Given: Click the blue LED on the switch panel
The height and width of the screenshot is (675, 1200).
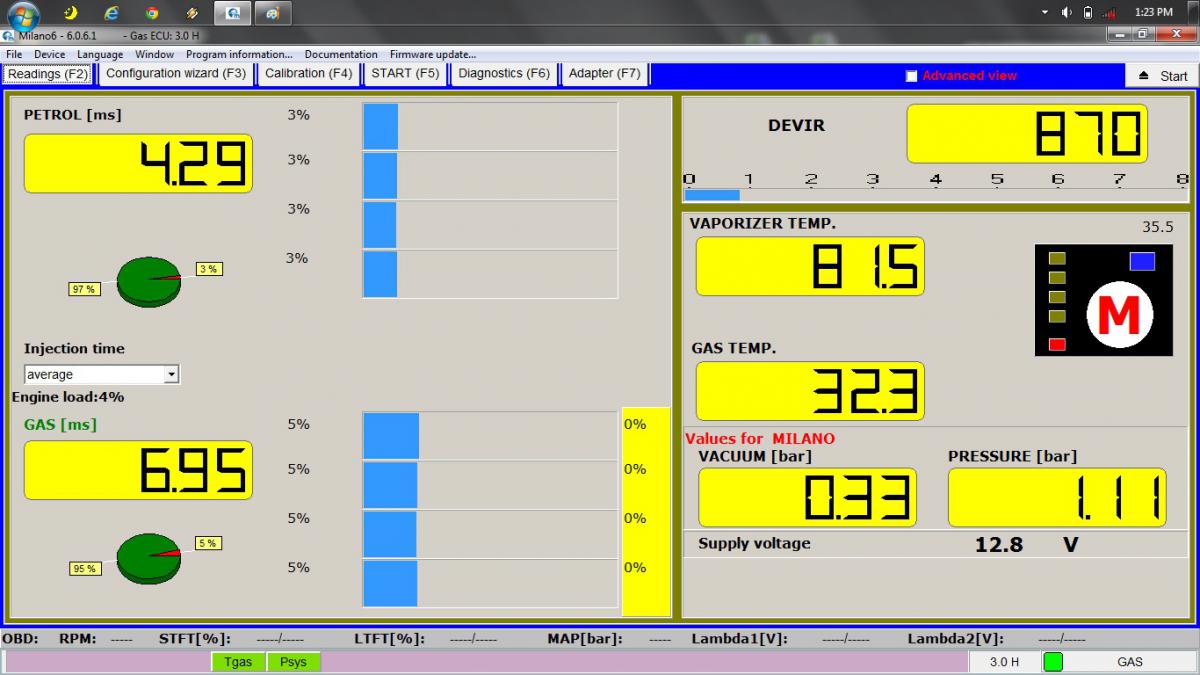Looking at the screenshot, I should tap(1142, 262).
